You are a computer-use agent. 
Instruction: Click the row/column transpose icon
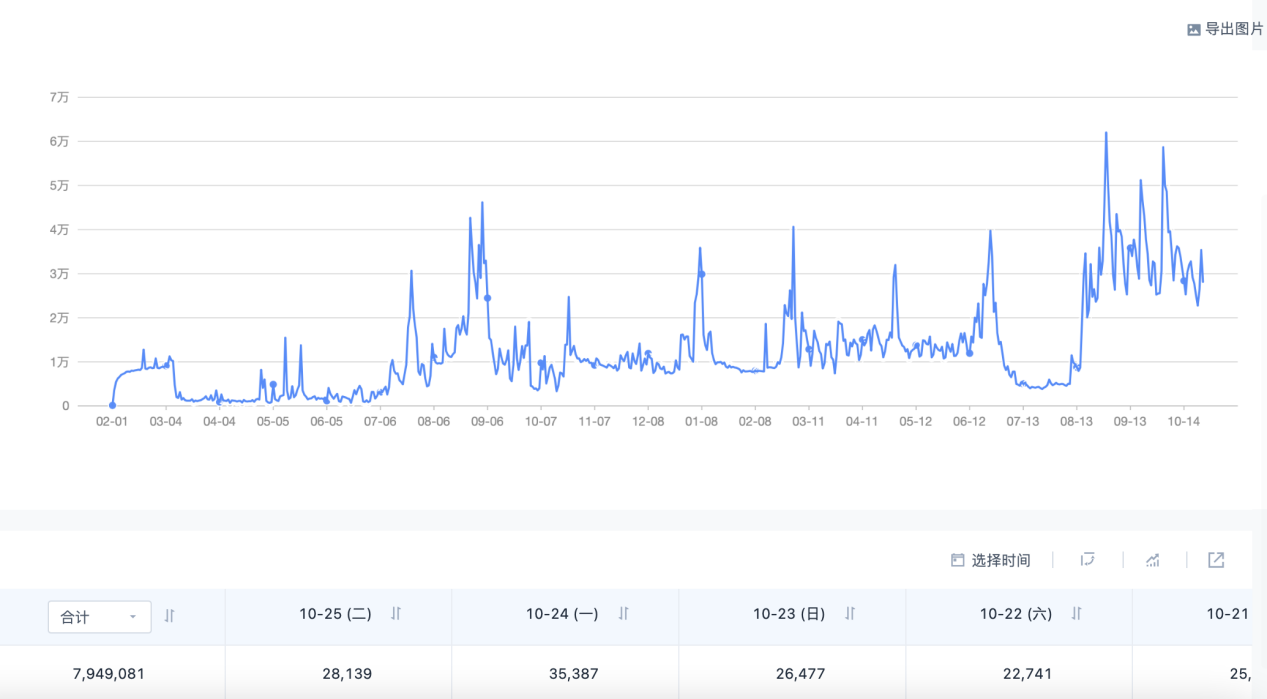tap(1088, 560)
